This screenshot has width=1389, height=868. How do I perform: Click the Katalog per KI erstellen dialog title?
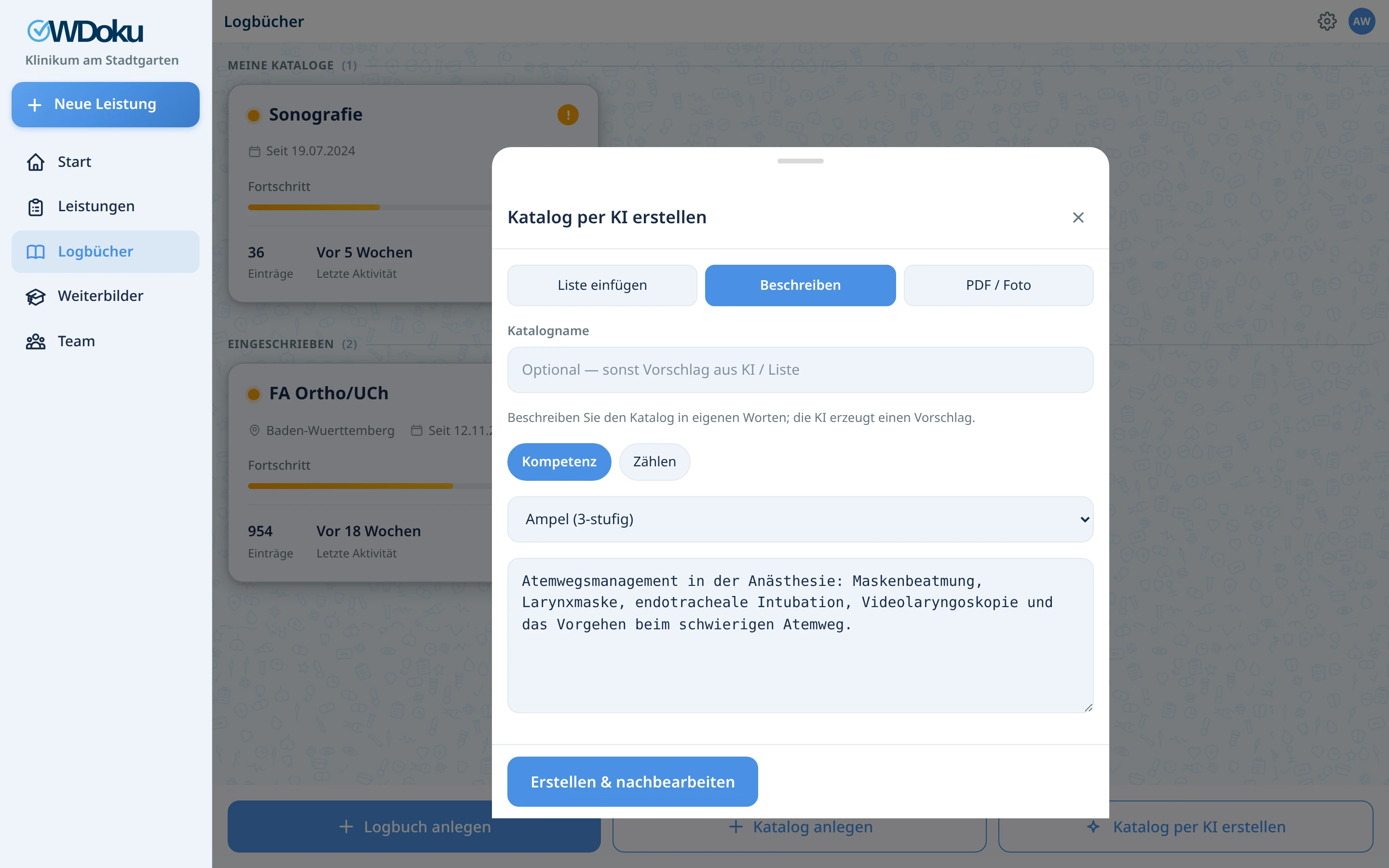pyautogui.click(x=607, y=217)
